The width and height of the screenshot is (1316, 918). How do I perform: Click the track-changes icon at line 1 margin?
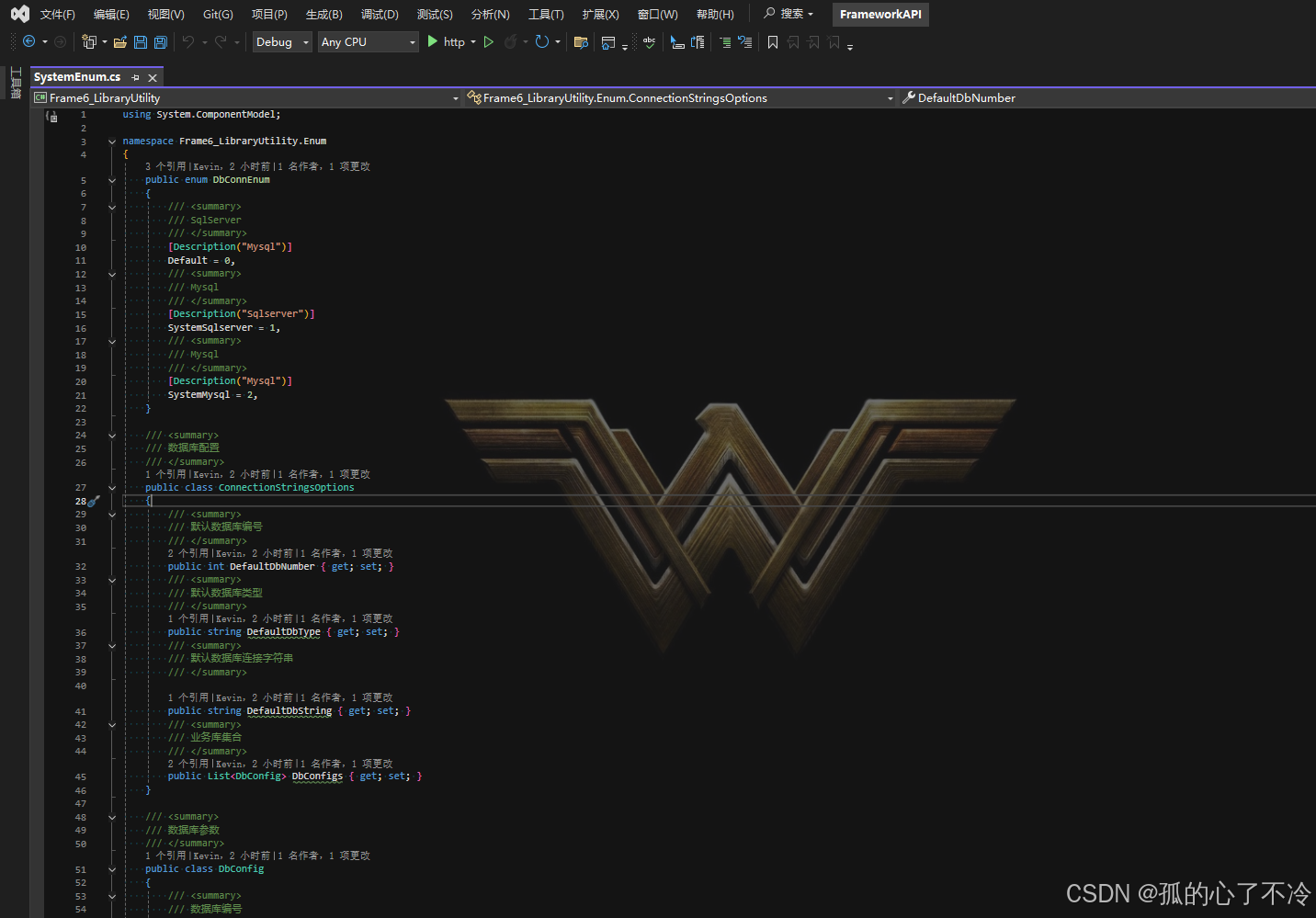[52, 116]
